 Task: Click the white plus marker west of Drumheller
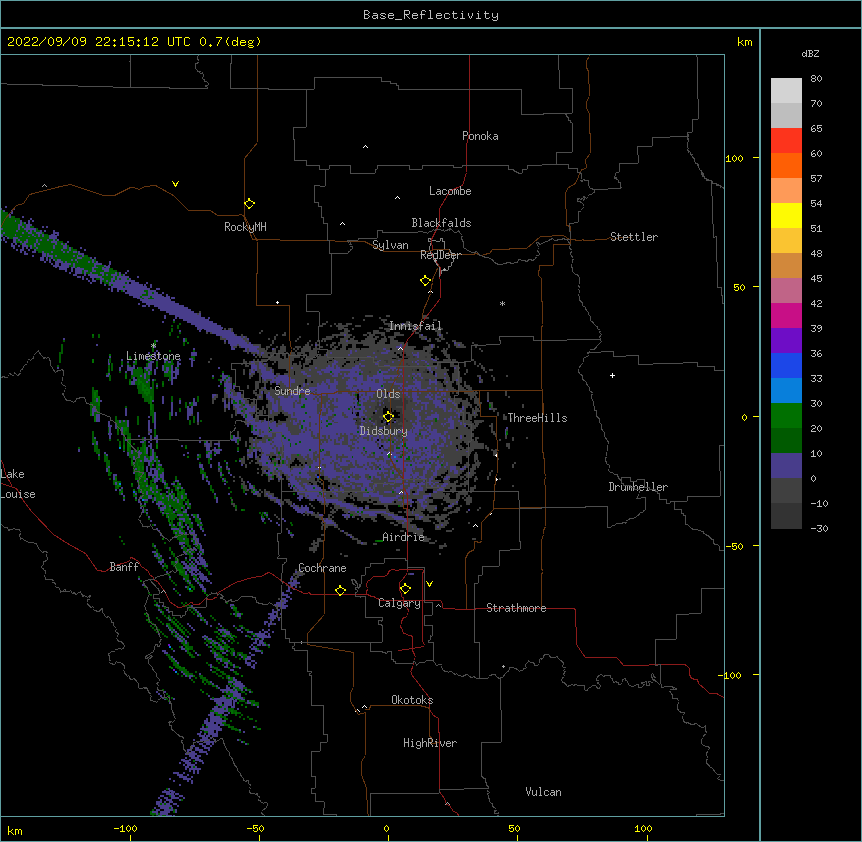click(612, 375)
